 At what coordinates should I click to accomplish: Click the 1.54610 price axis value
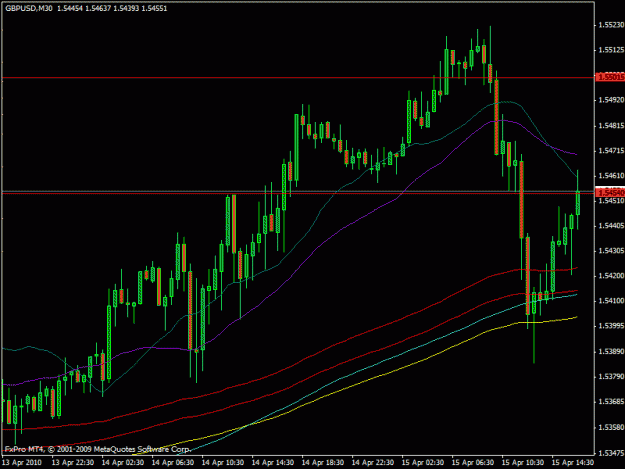pos(611,176)
